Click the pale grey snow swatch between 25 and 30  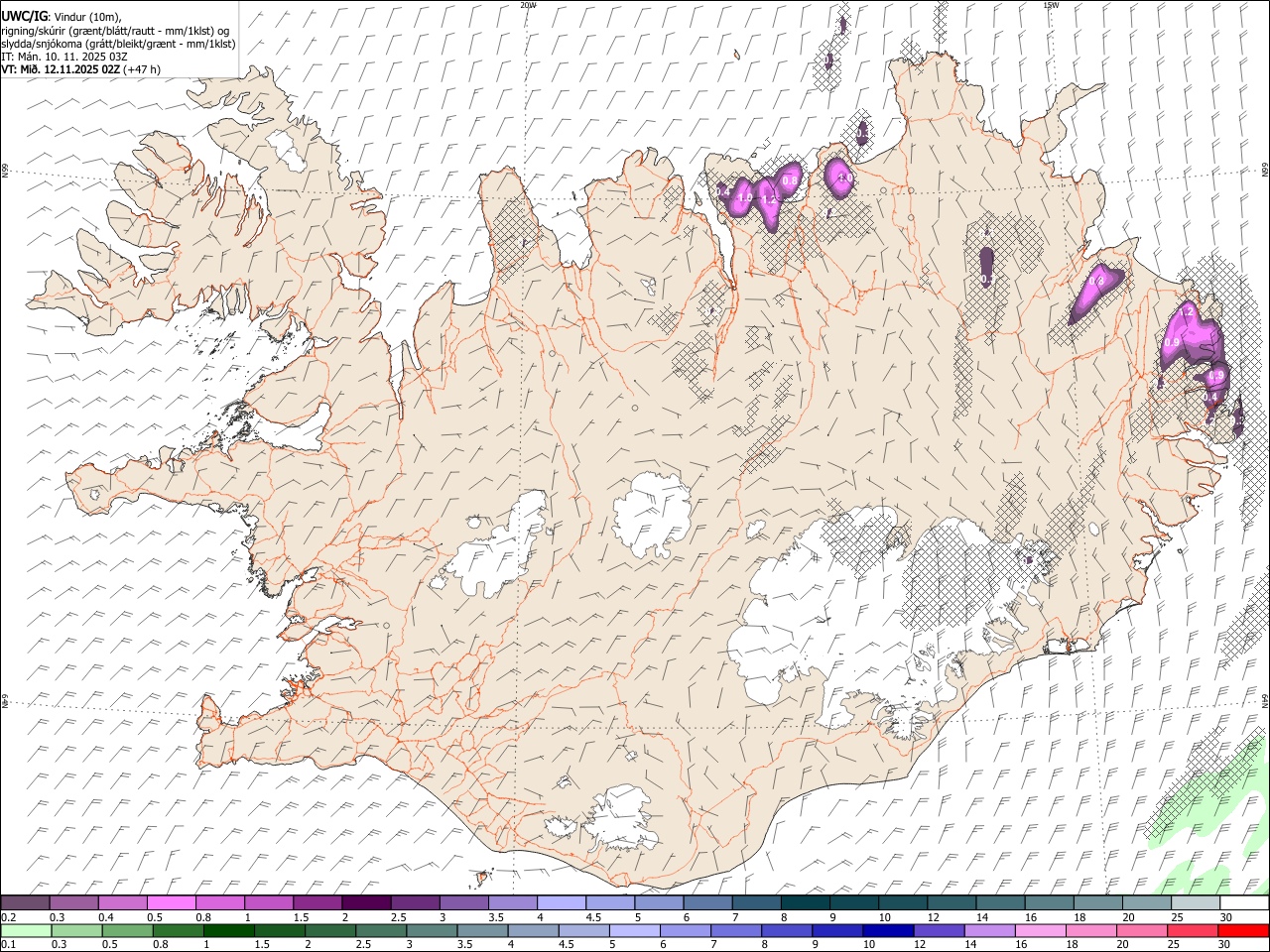[x=1195, y=902]
